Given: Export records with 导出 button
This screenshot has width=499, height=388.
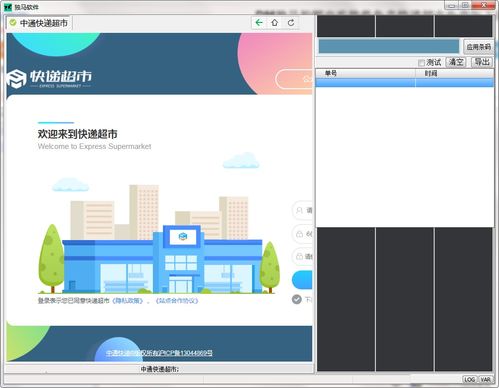Looking at the screenshot, I should pos(482,62).
